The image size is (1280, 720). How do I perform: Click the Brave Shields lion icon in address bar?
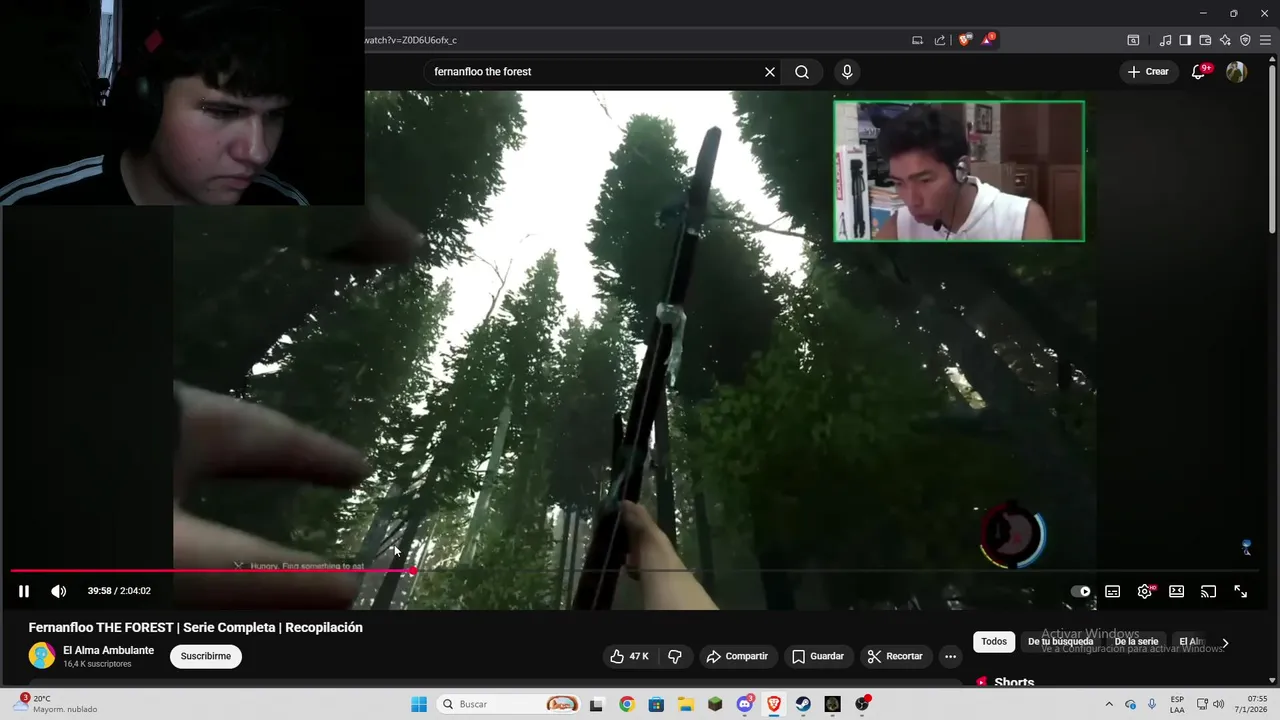click(x=964, y=40)
